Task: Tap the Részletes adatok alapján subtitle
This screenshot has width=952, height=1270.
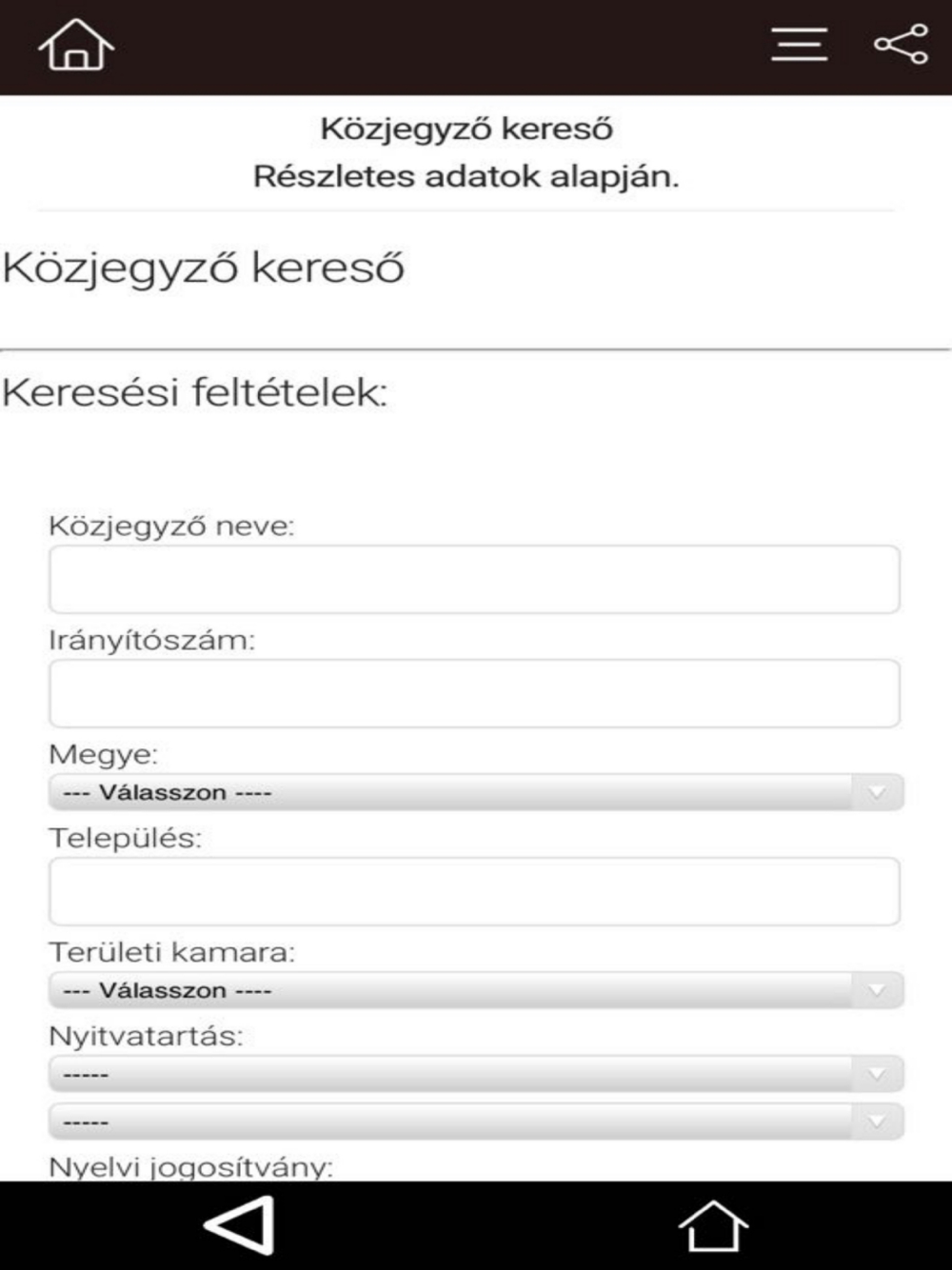Action: (466, 177)
